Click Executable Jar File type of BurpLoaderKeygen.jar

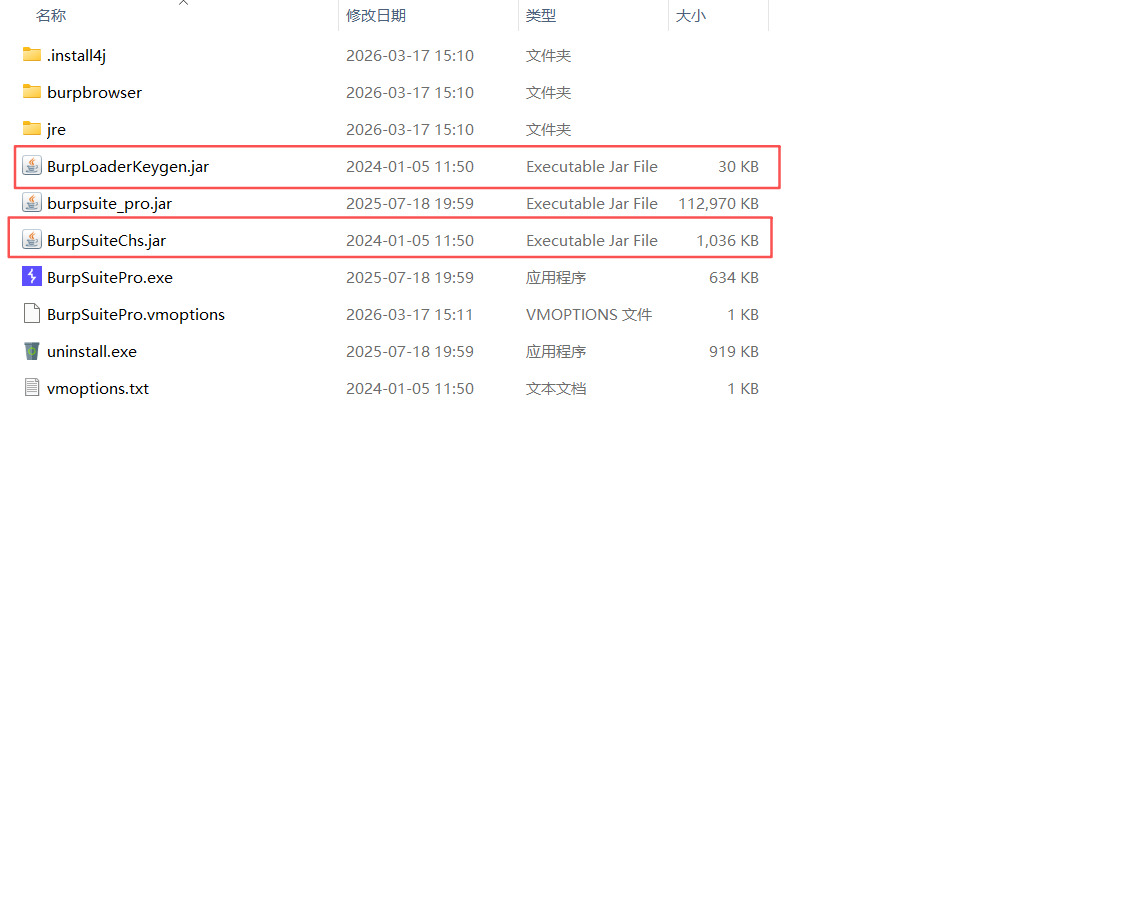[591, 167]
